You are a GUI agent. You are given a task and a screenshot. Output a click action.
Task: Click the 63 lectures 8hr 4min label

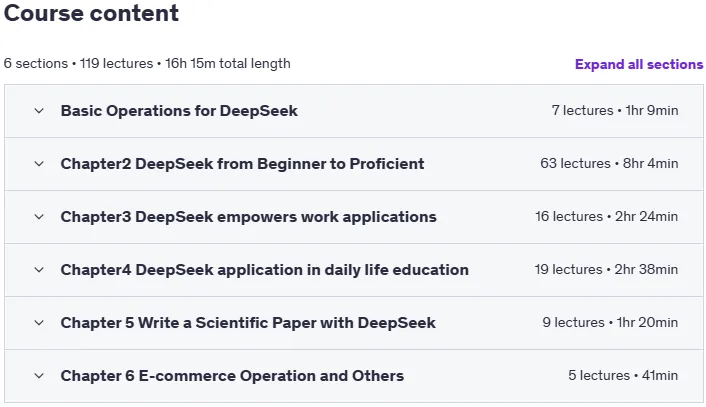(609, 163)
